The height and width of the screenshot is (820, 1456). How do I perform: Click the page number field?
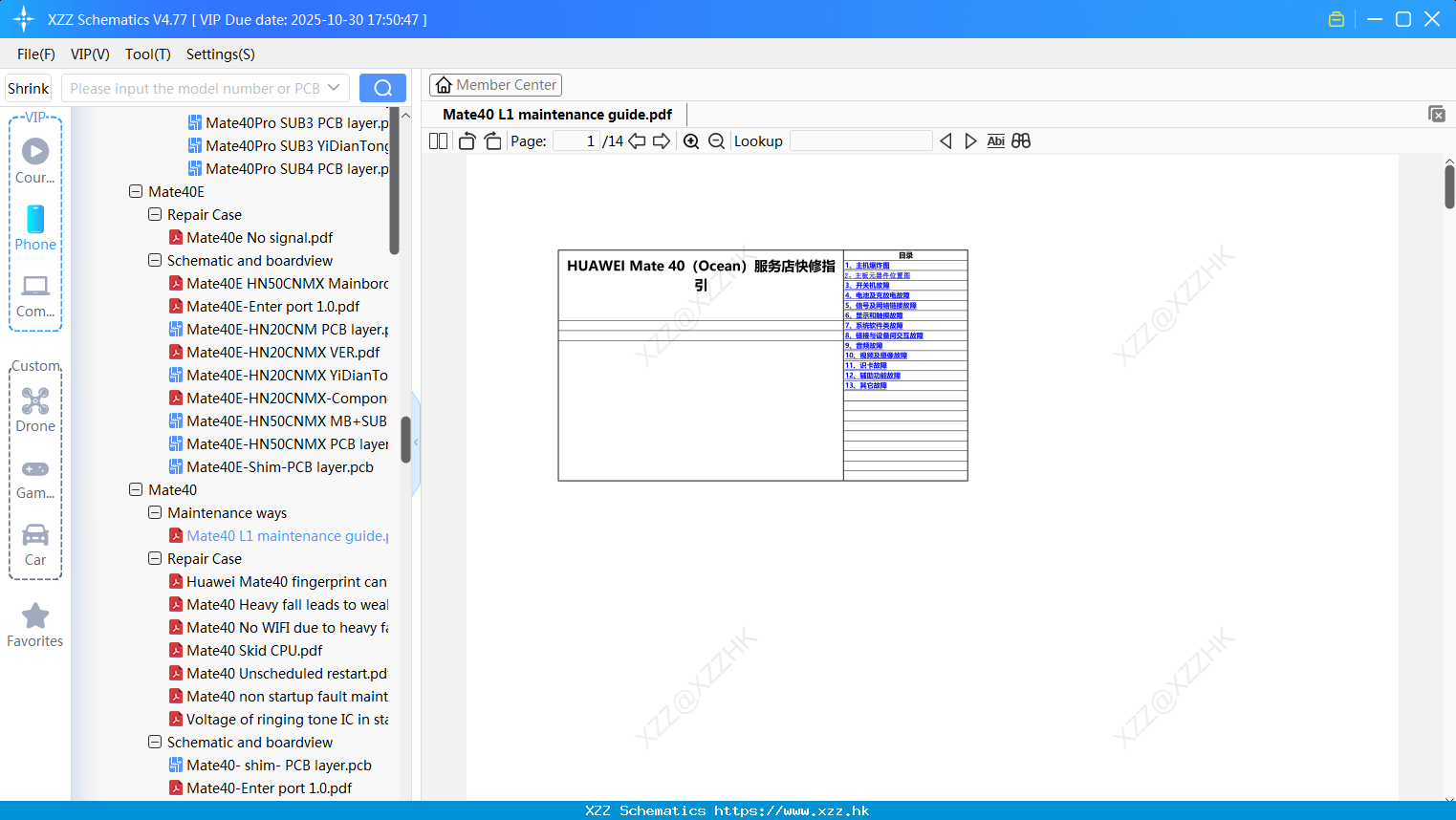point(576,141)
